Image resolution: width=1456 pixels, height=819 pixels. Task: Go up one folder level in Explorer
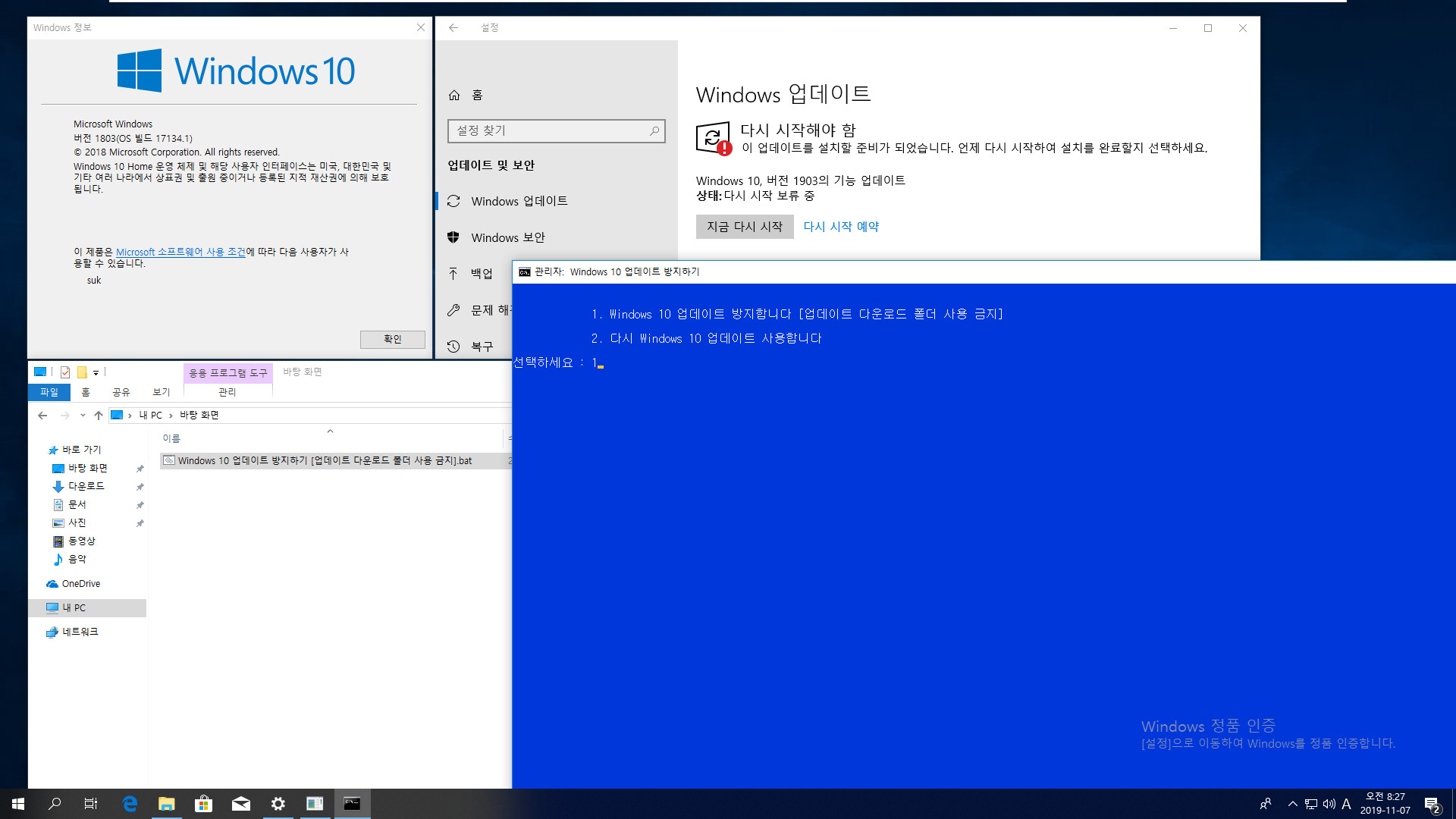(99, 416)
